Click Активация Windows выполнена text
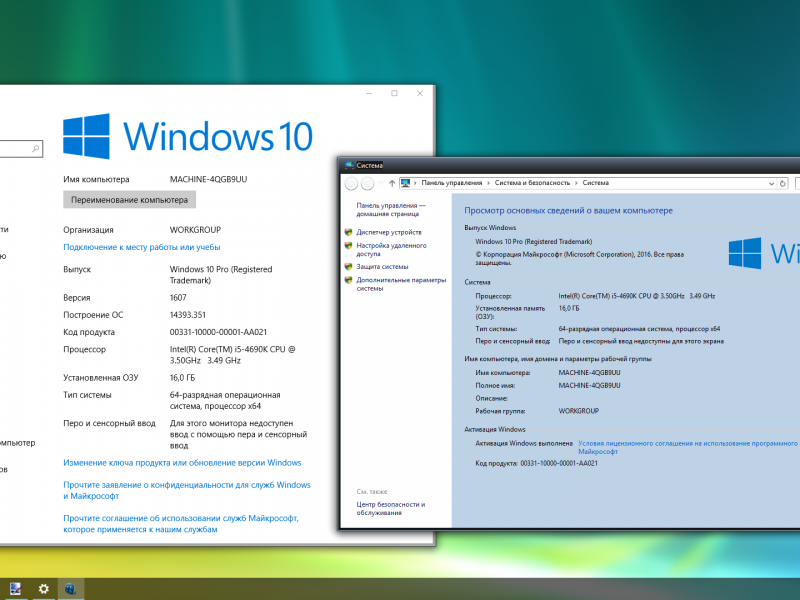The width and height of the screenshot is (800, 600). pos(524,443)
